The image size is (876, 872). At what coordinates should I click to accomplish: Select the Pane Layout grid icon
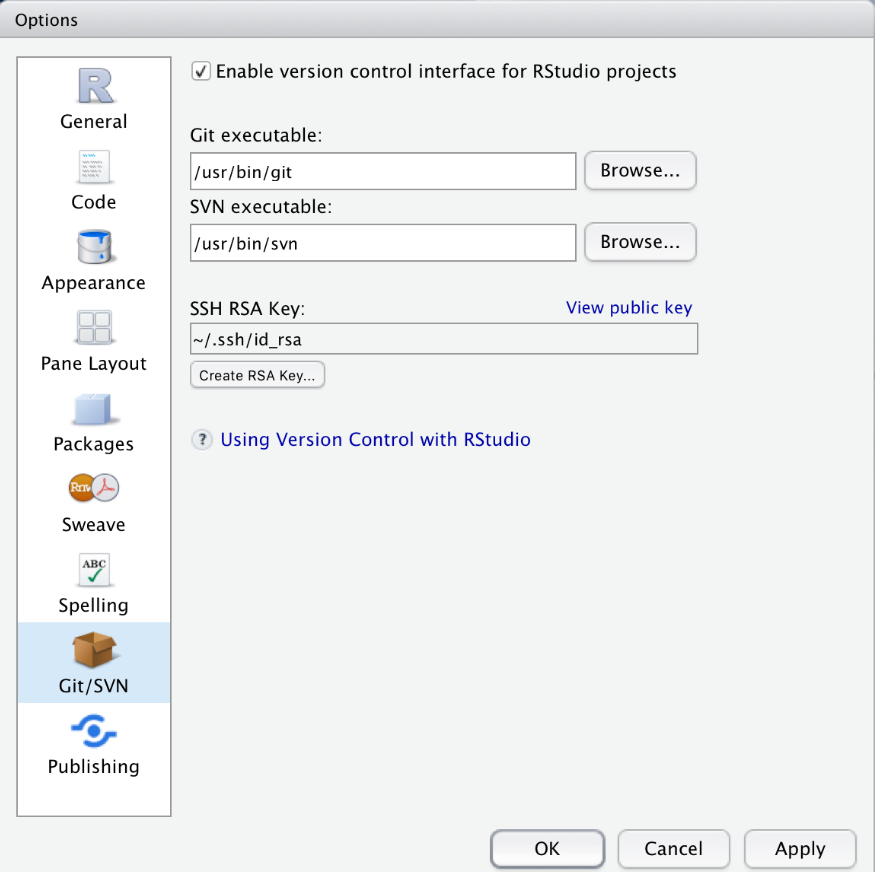(x=94, y=328)
